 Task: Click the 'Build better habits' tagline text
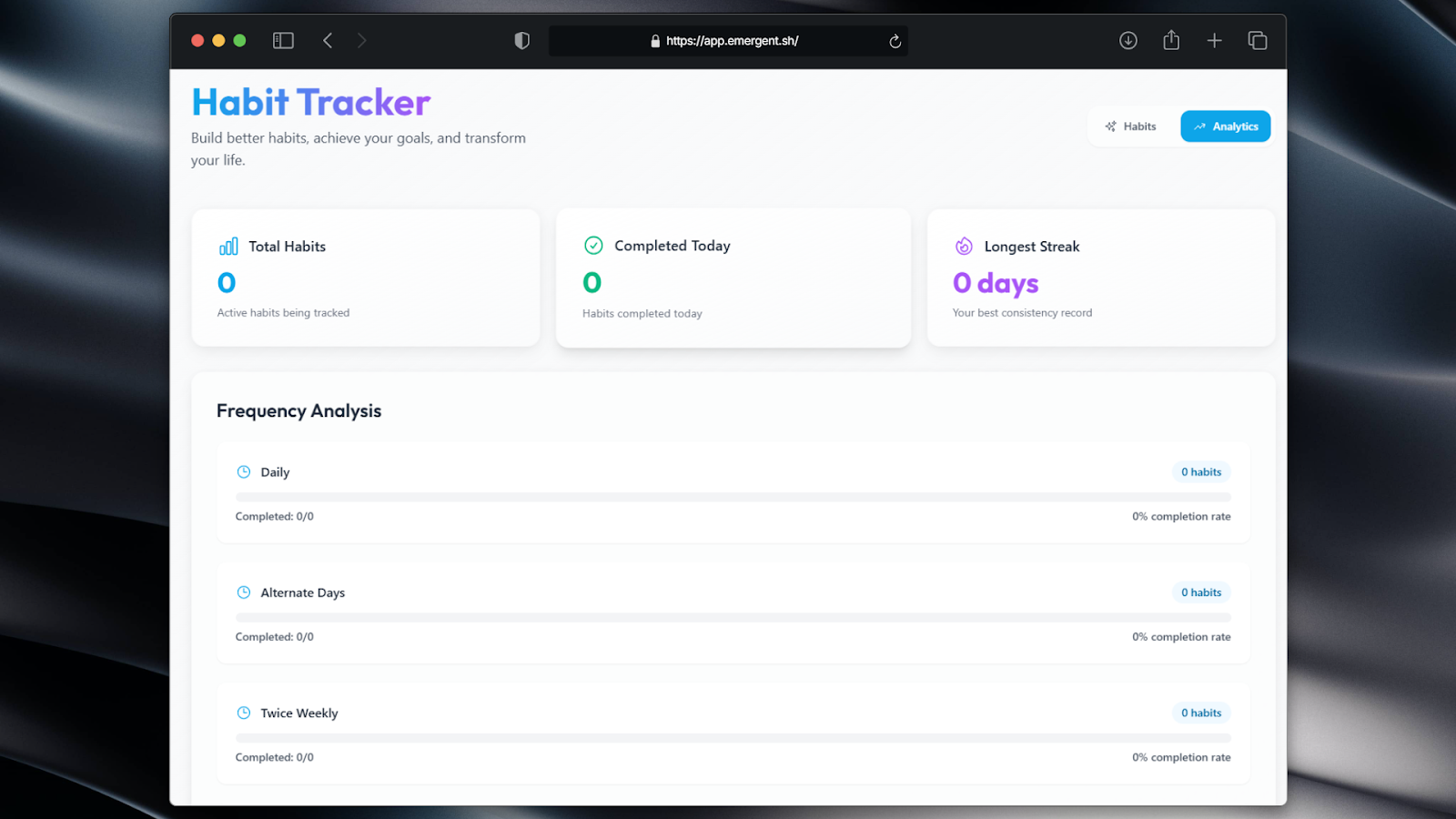coord(359,149)
